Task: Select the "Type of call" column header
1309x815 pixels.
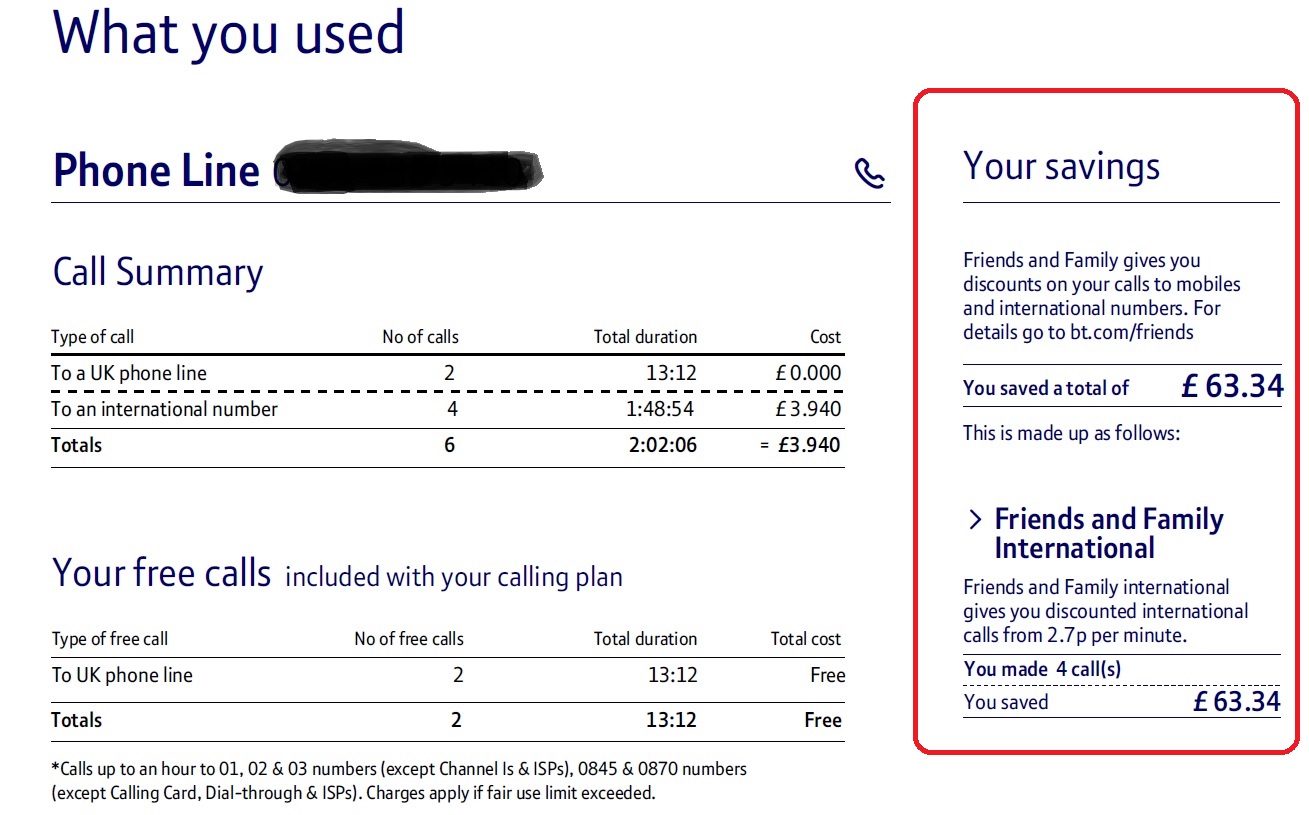Action: point(92,337)
